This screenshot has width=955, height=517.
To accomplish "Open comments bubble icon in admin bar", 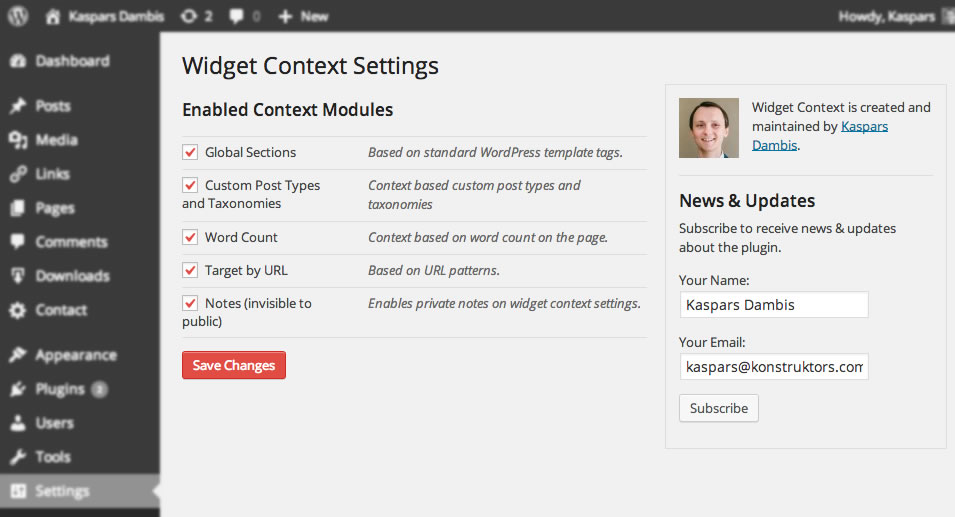I will [x=236, y=16].
